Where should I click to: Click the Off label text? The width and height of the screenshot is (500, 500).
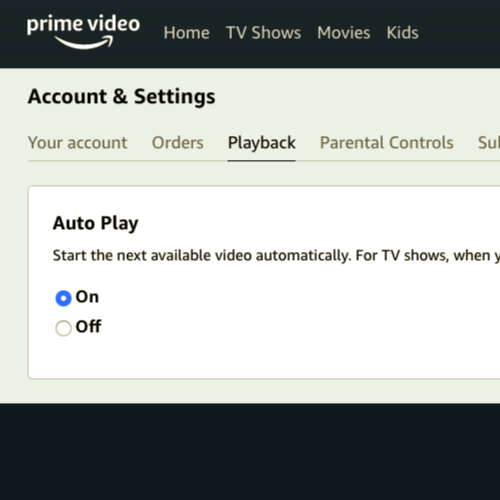[x=89, y=326]
